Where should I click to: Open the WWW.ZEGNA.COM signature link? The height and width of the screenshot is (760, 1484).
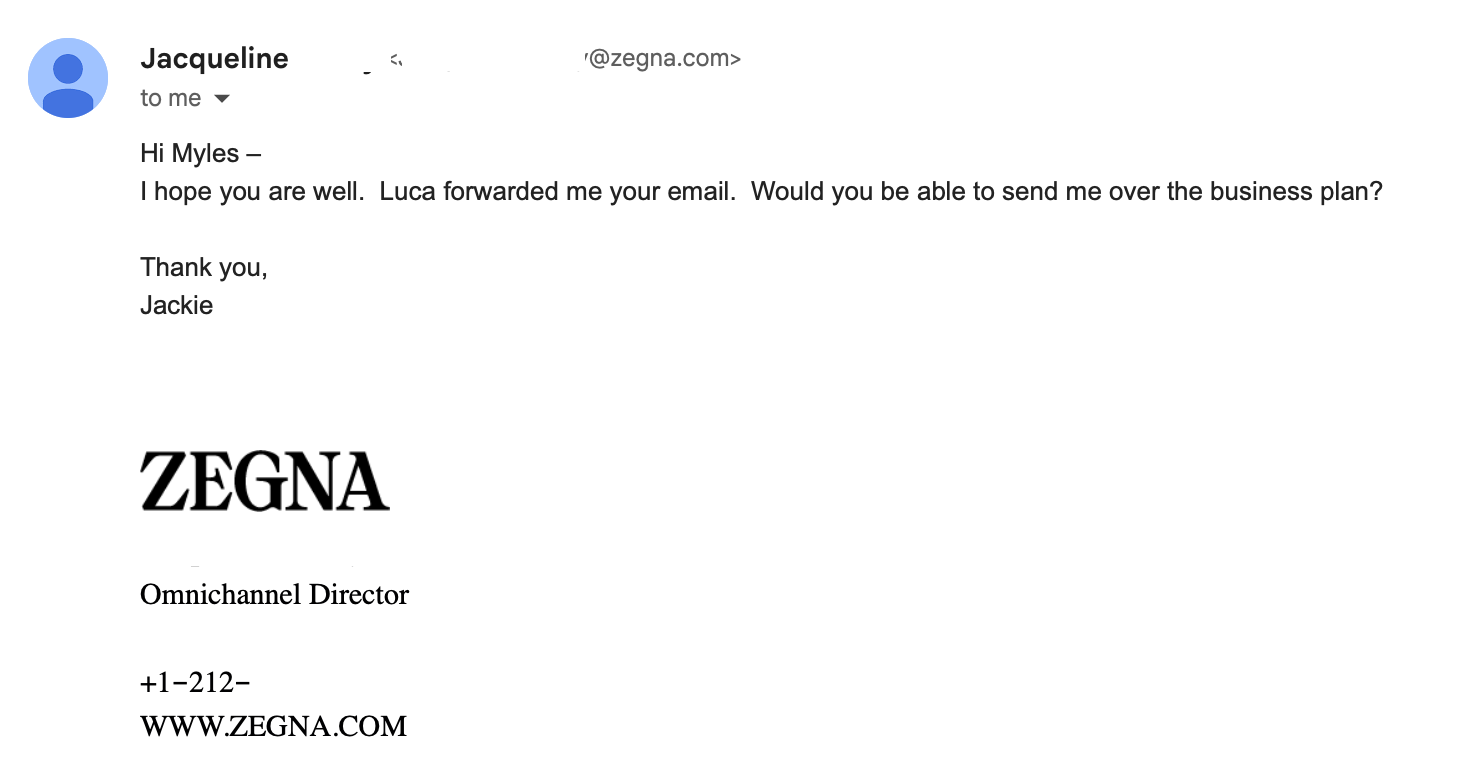[x=273, y=726]
